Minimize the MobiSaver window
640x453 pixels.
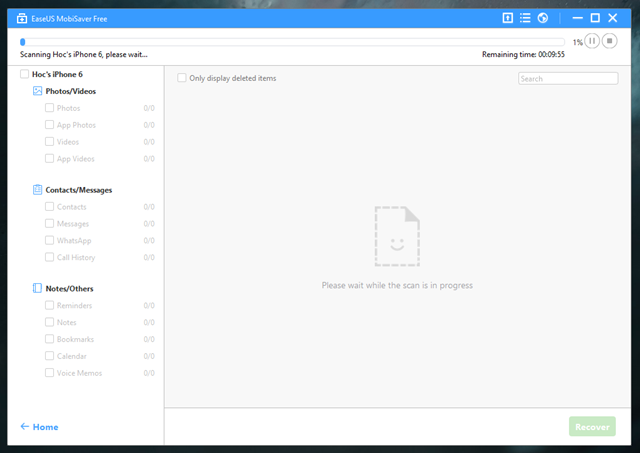click(578, 18)
